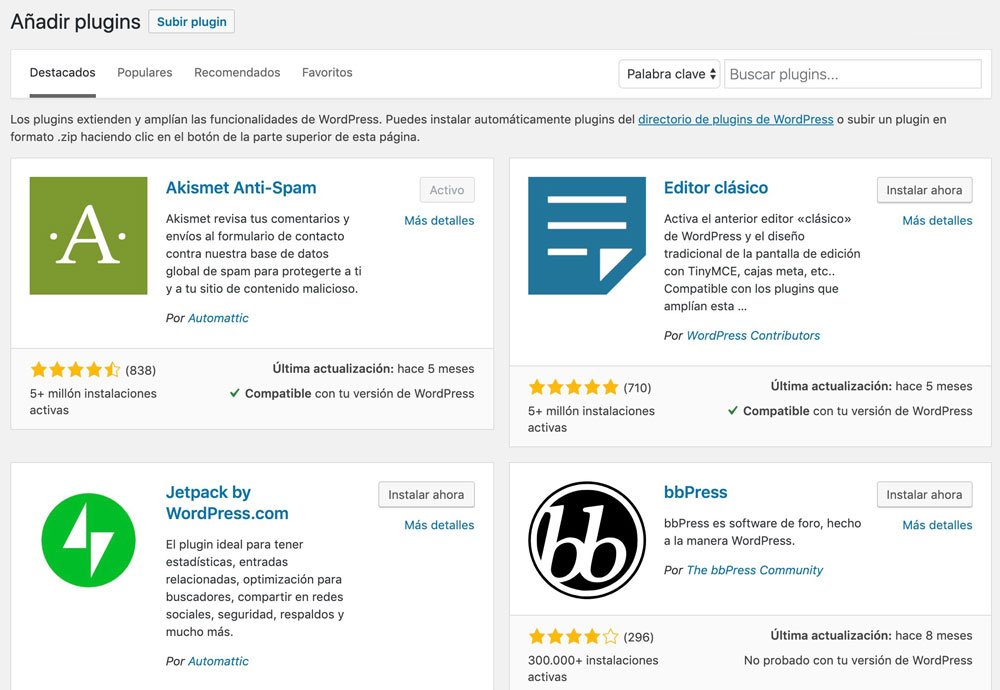Focus the Buscar plugins search field
The image size is (1000, 690).
coord(852,74)
